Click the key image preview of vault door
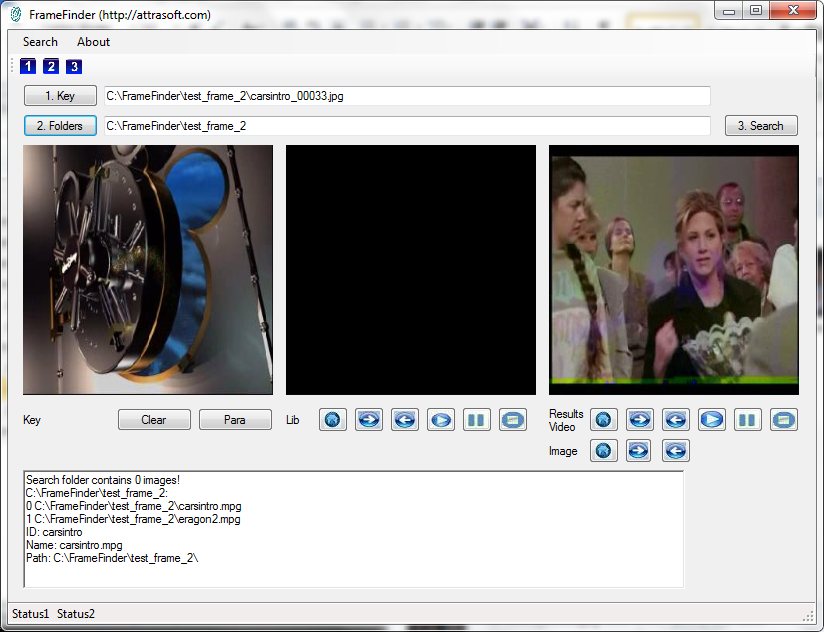Image resolution: width=824 pixels, height=632 pixels. [148, 270]
